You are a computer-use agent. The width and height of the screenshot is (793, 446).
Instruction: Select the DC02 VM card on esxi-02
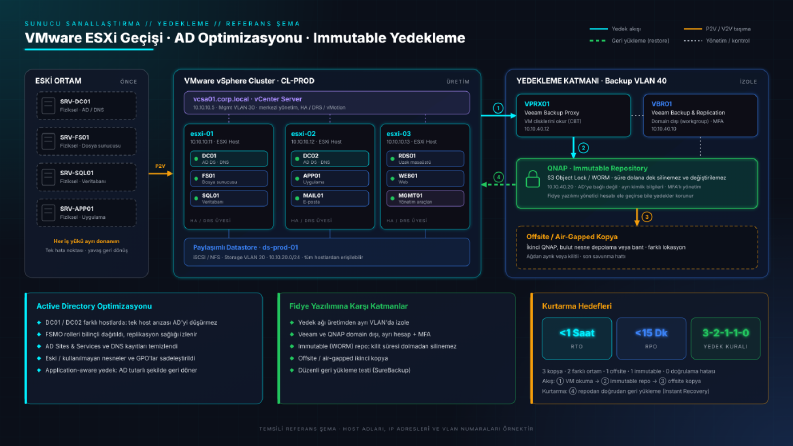[330, 159]
